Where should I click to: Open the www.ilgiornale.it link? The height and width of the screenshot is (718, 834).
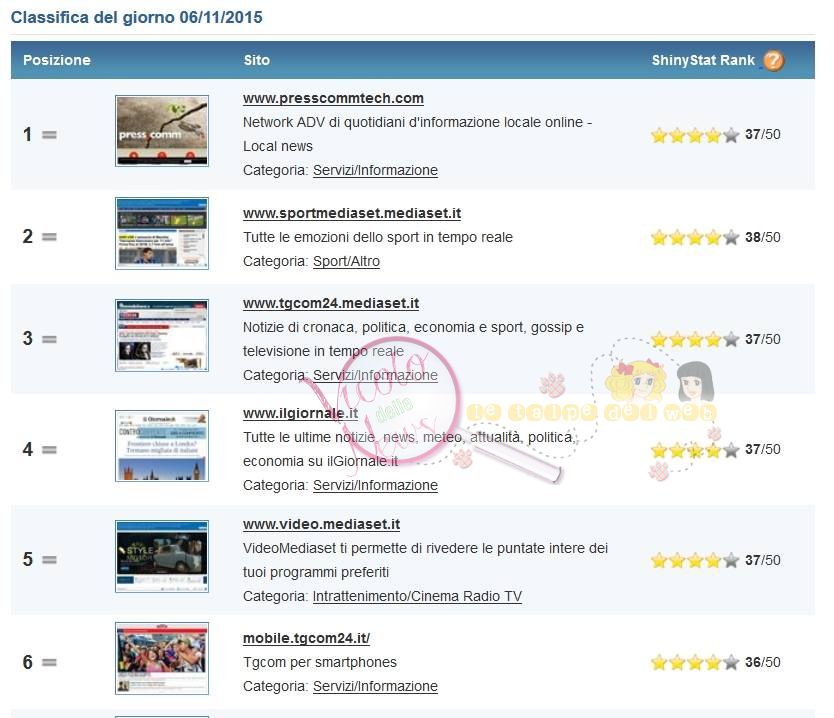click(x=301, y=413)
